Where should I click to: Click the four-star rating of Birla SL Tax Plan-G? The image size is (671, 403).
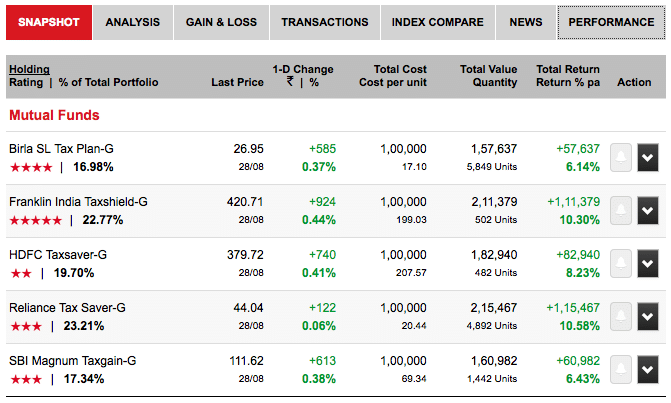tap(31, 167)
